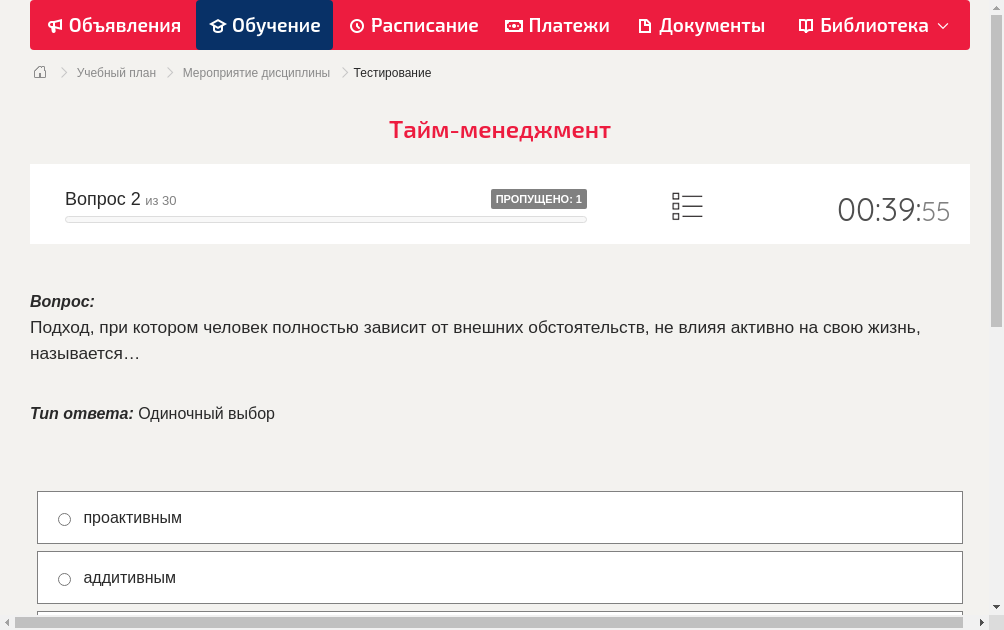Screen dimensions: 1004x630
Task: Switch to the Расписание menu tab
Action: 413,25
